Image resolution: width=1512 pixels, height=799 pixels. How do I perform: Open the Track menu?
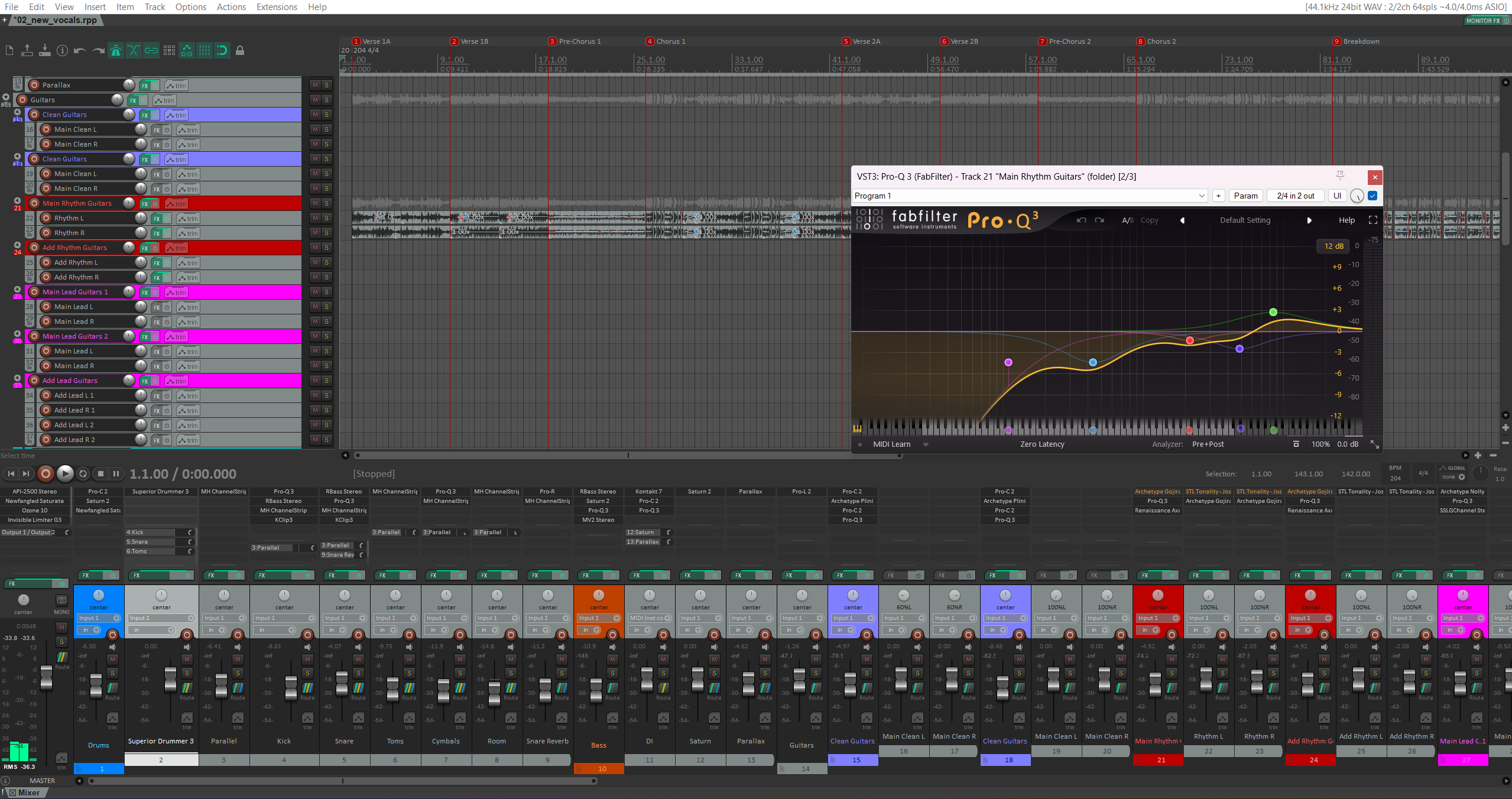click(154, 7)
